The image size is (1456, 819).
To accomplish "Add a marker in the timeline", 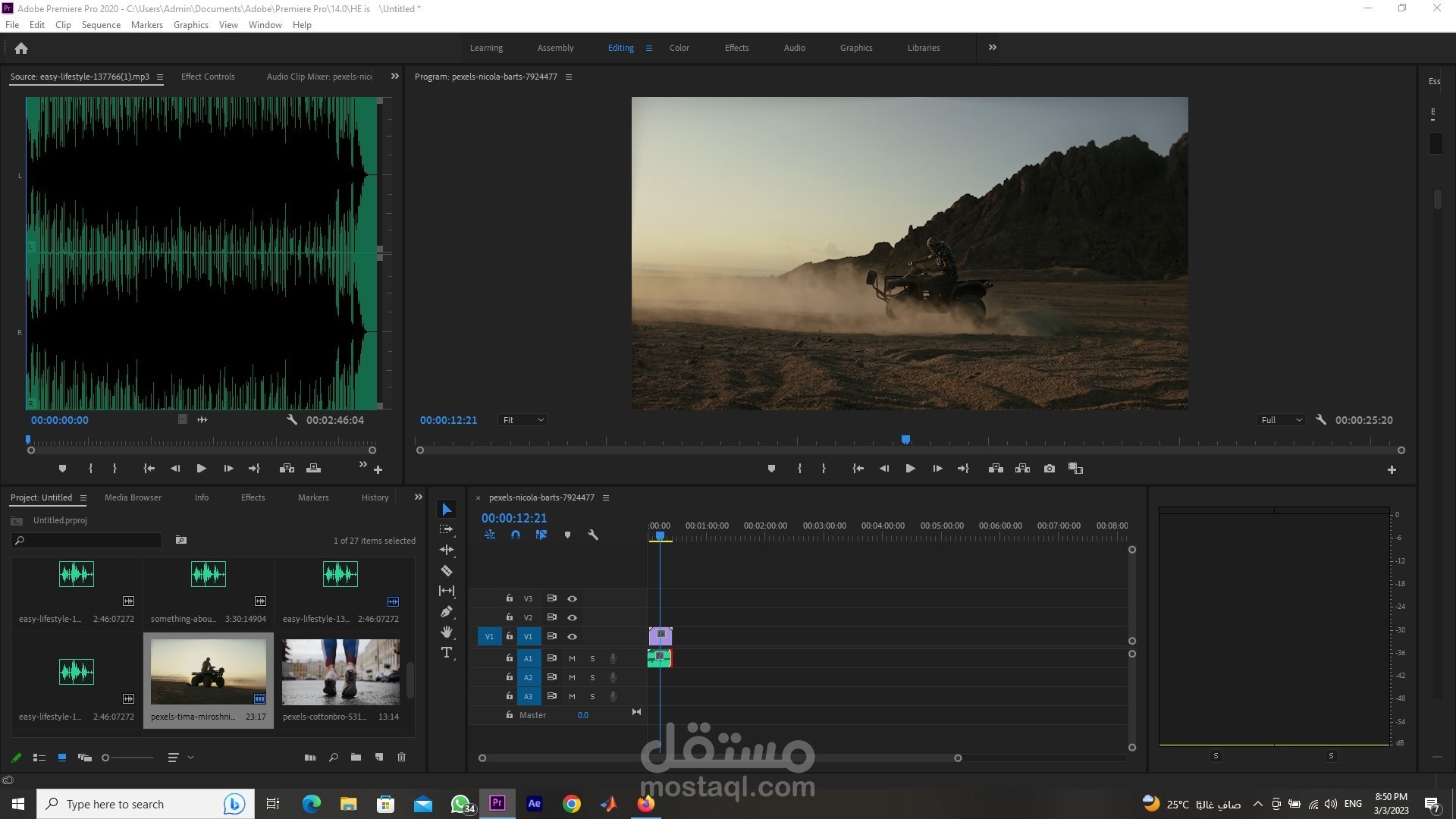I will pos(567,535).
